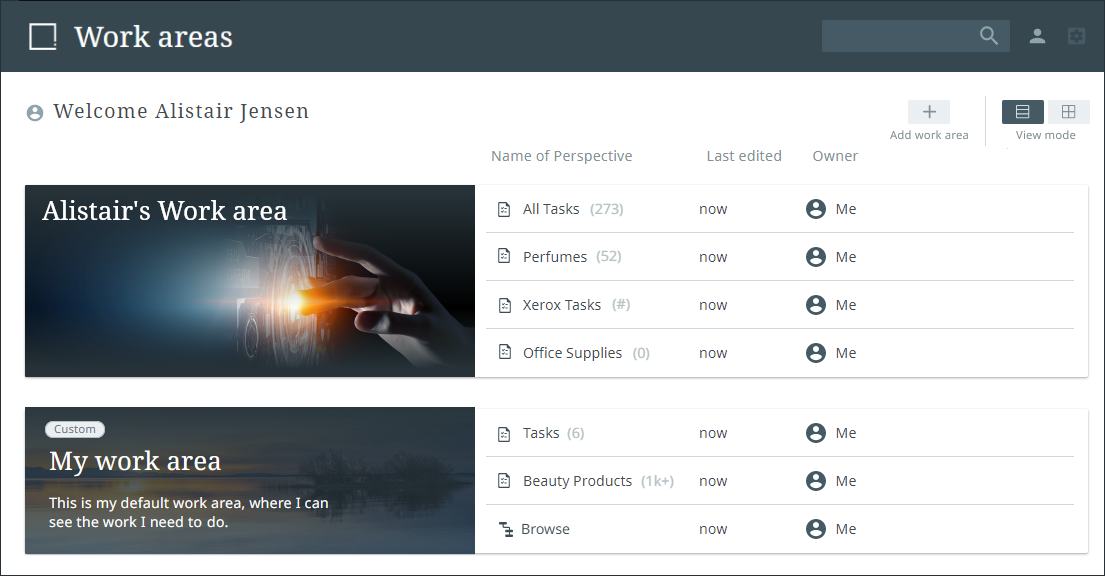Viewport: 1105px width, 576px height.
Task: Open the settings gear icon
Action: point(1076,36)
